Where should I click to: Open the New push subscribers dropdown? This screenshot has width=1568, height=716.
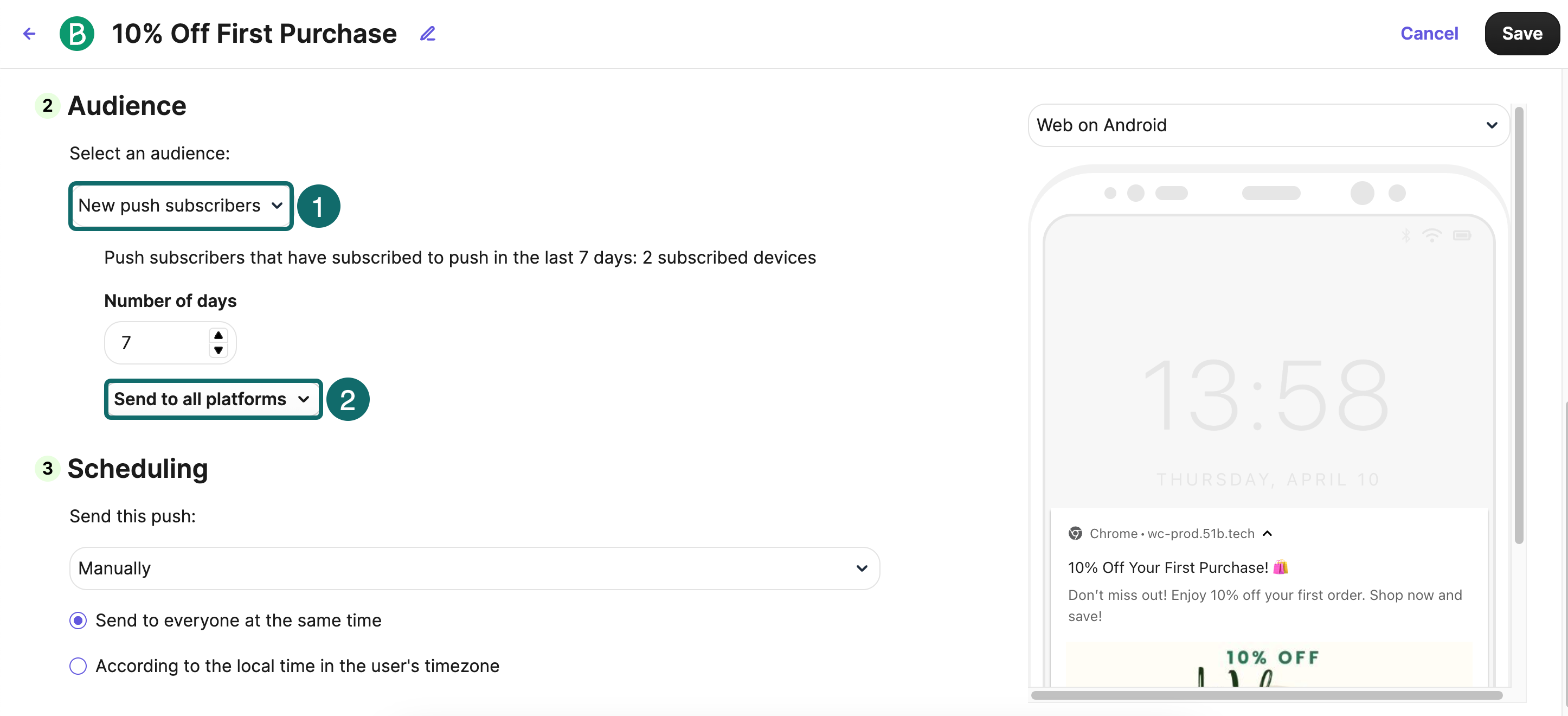181,206
